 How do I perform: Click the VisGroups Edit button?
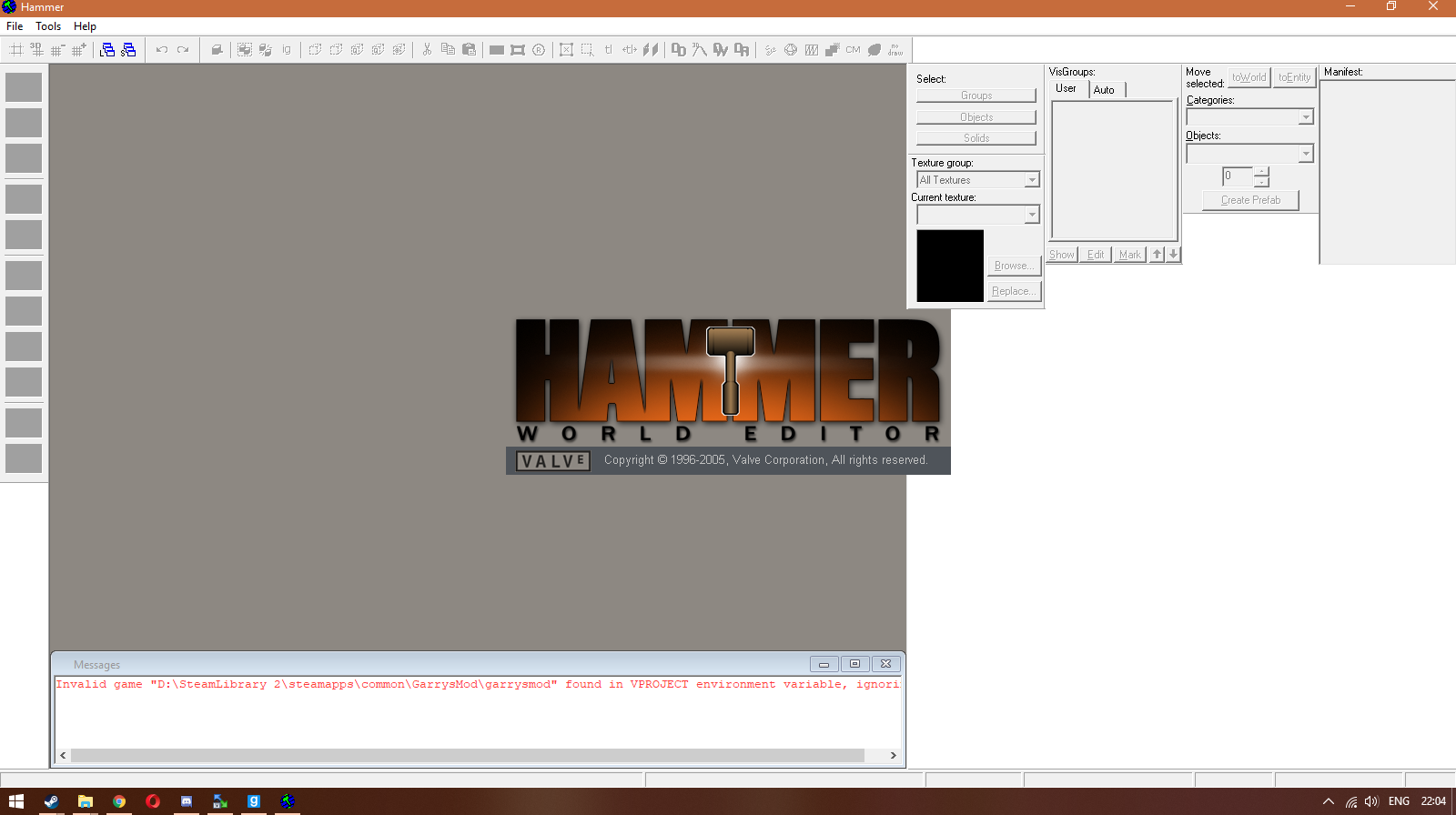1096,255
